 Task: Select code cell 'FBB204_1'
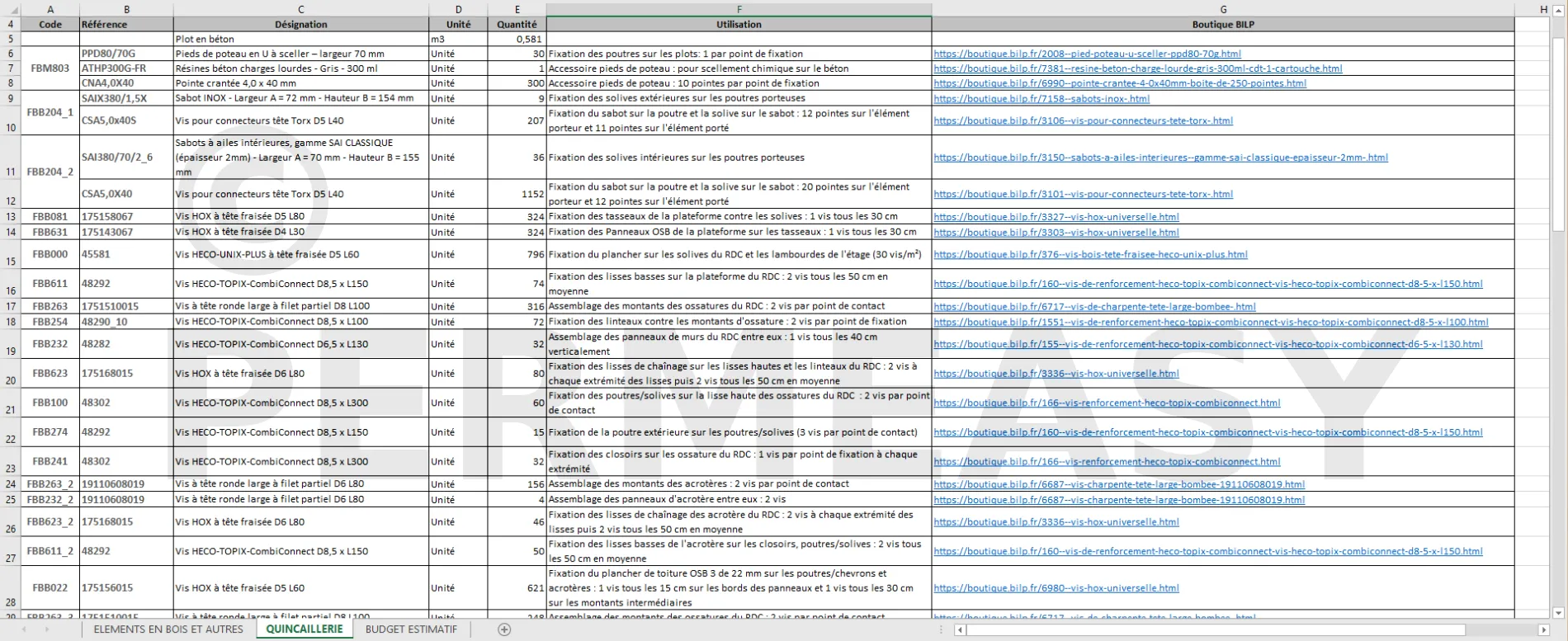click(50, 113)
